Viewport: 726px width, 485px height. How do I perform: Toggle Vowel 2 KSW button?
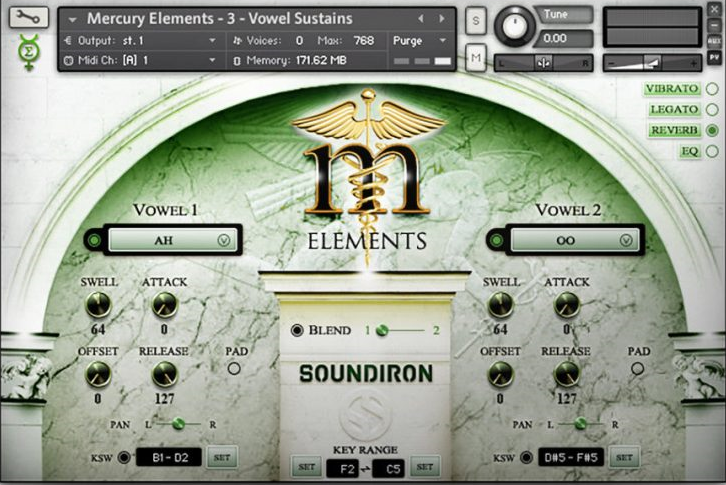point(526,458)
